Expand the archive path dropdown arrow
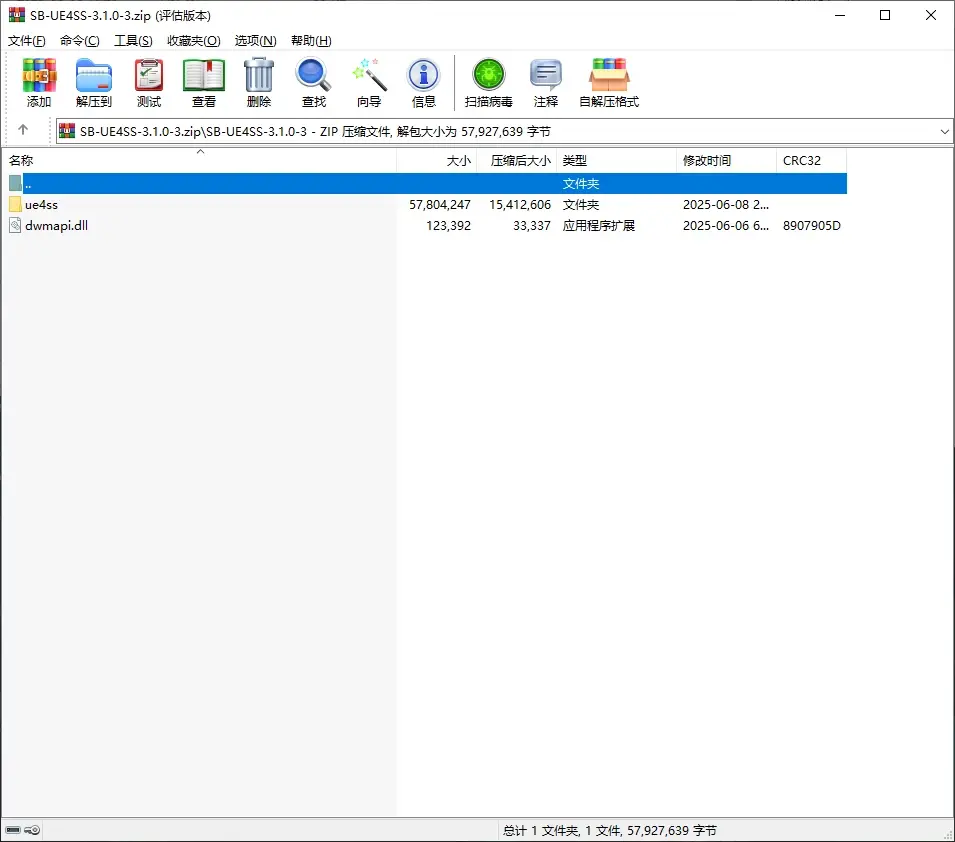The width and height of the screenshot is (955, 842). [945, 131]
